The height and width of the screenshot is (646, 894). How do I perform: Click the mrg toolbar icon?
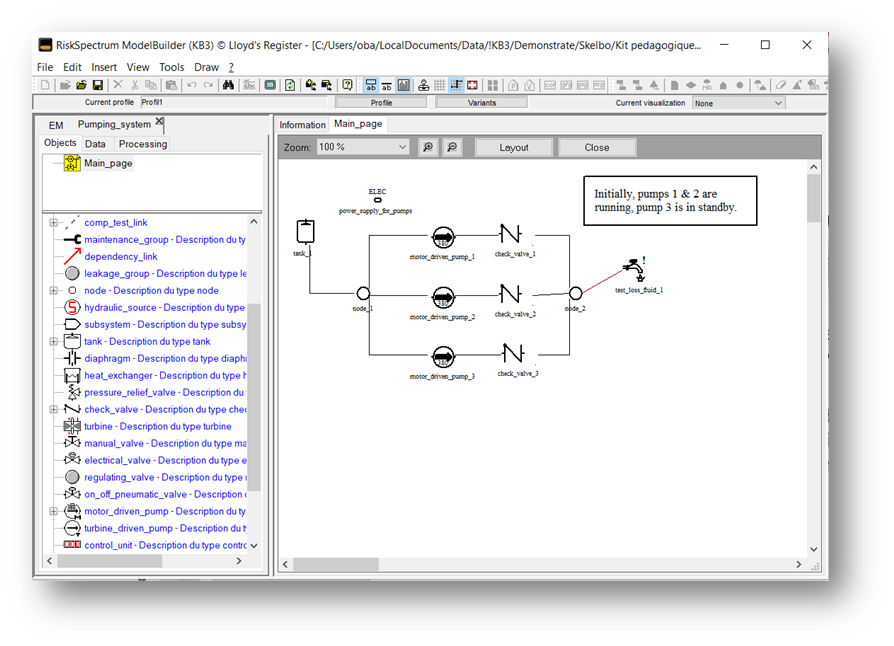pos(599,85)
